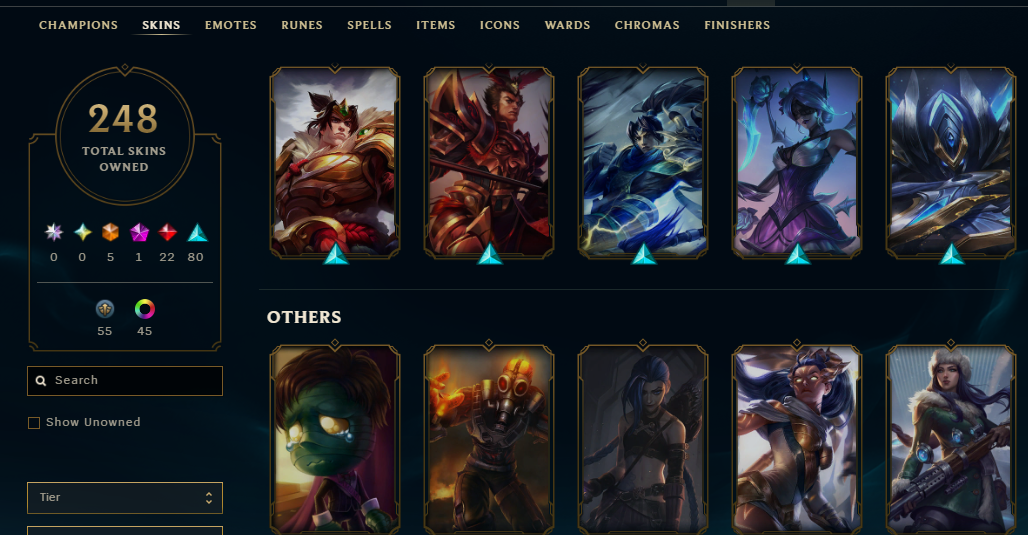
Task: Click the pink tier gem icon
Action: (x=139, y=232)
